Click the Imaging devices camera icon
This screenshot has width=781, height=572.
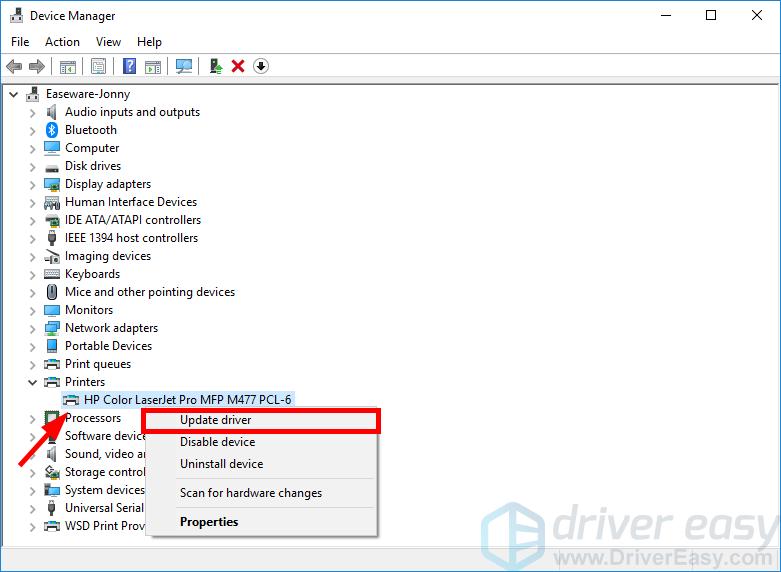(52, 256)
